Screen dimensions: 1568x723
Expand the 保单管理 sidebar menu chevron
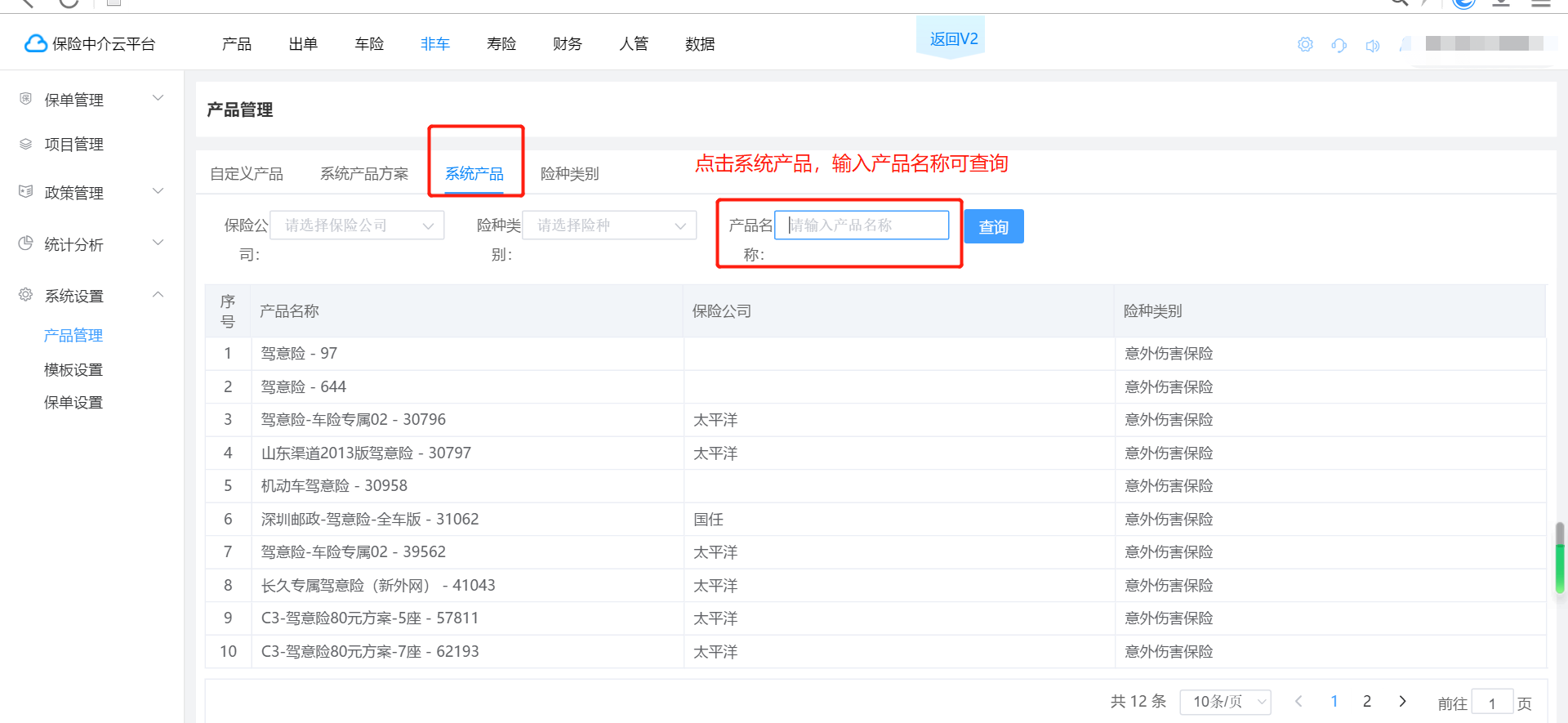[158, 98]
